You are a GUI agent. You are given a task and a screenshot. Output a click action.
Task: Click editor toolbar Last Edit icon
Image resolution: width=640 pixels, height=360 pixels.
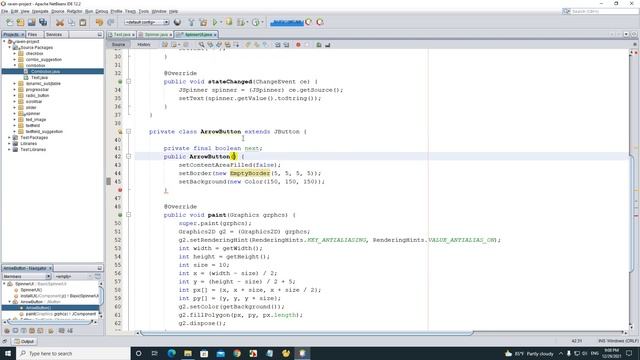click(x=165, y=44)
